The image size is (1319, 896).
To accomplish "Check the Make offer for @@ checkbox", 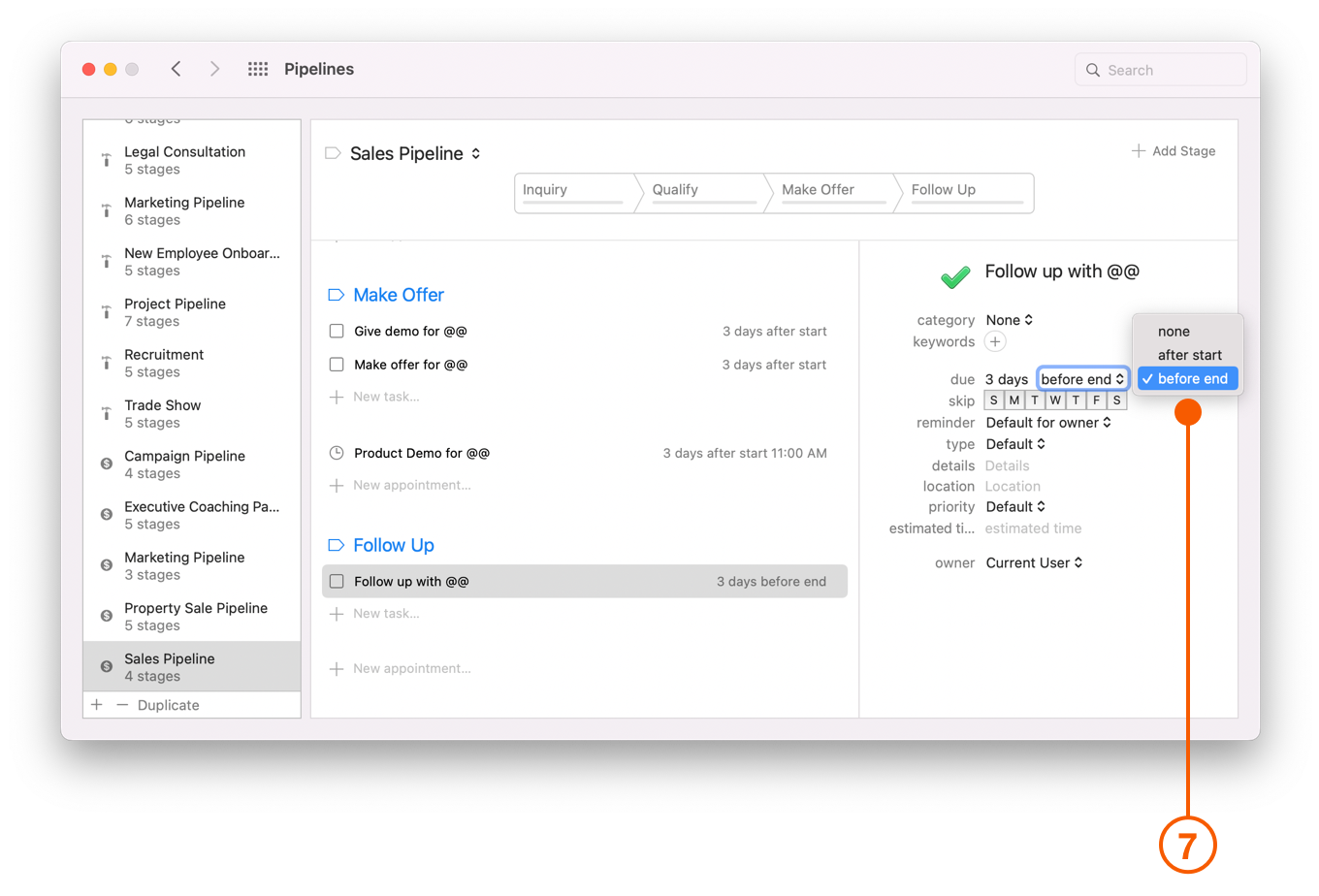I will click(x=336, y=365).
